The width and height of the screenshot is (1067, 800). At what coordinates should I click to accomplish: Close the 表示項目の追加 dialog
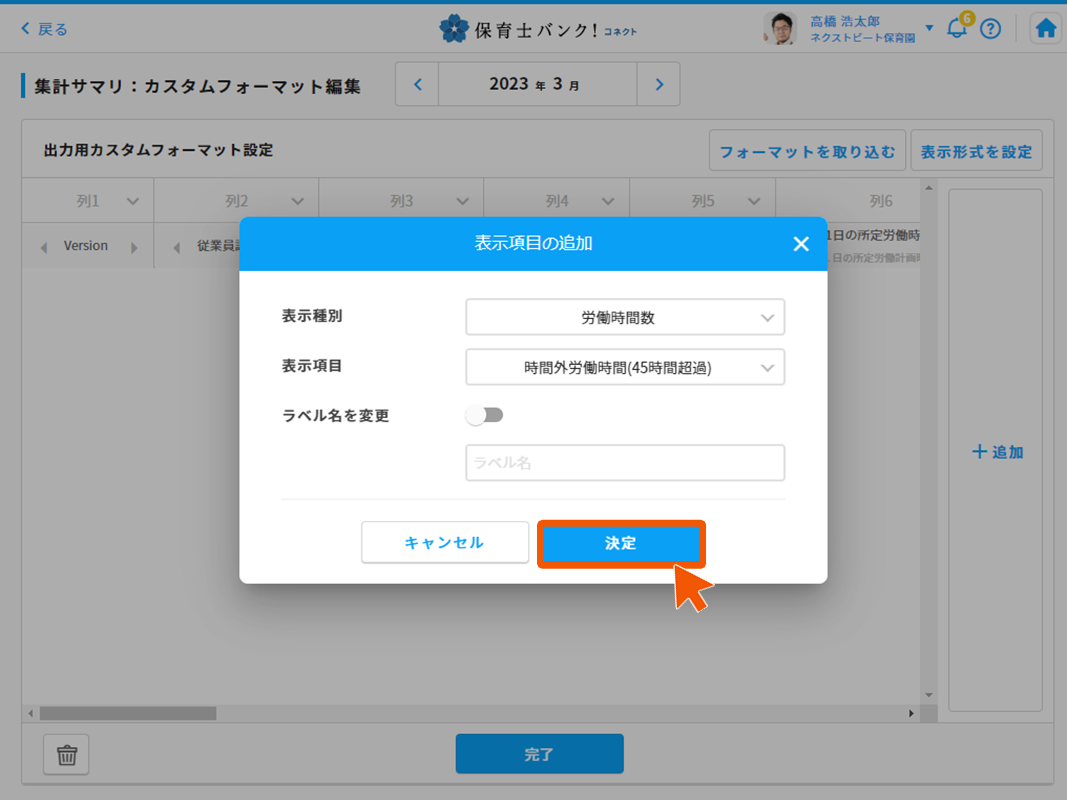tap(800, 244)
